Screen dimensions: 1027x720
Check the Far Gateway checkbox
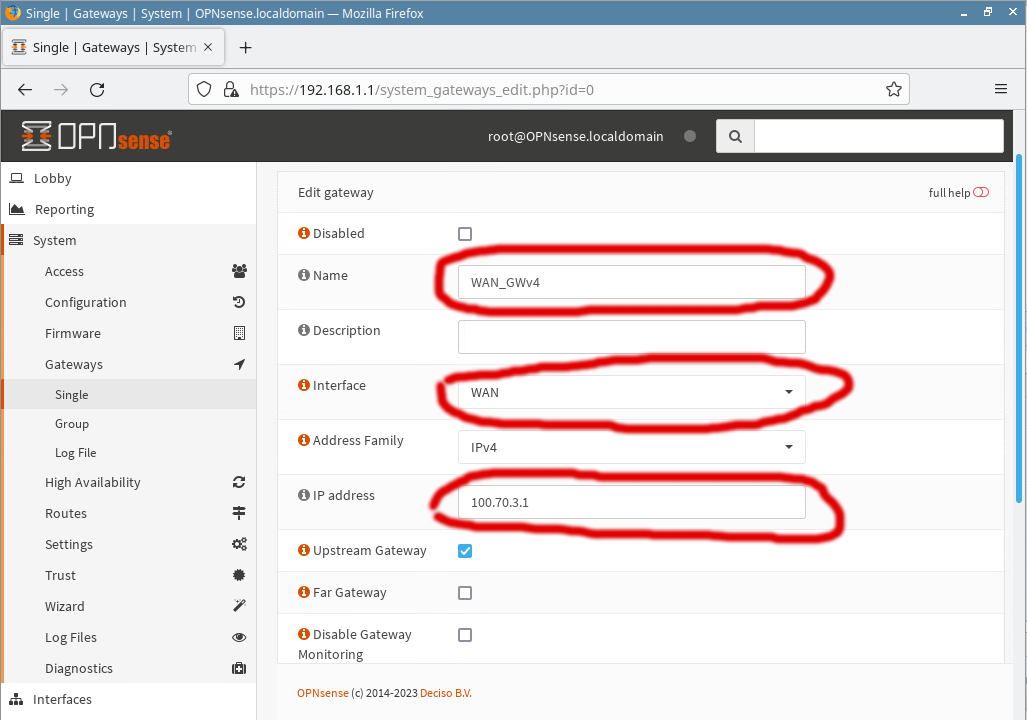pyautogui.click(x=465, y=593)
